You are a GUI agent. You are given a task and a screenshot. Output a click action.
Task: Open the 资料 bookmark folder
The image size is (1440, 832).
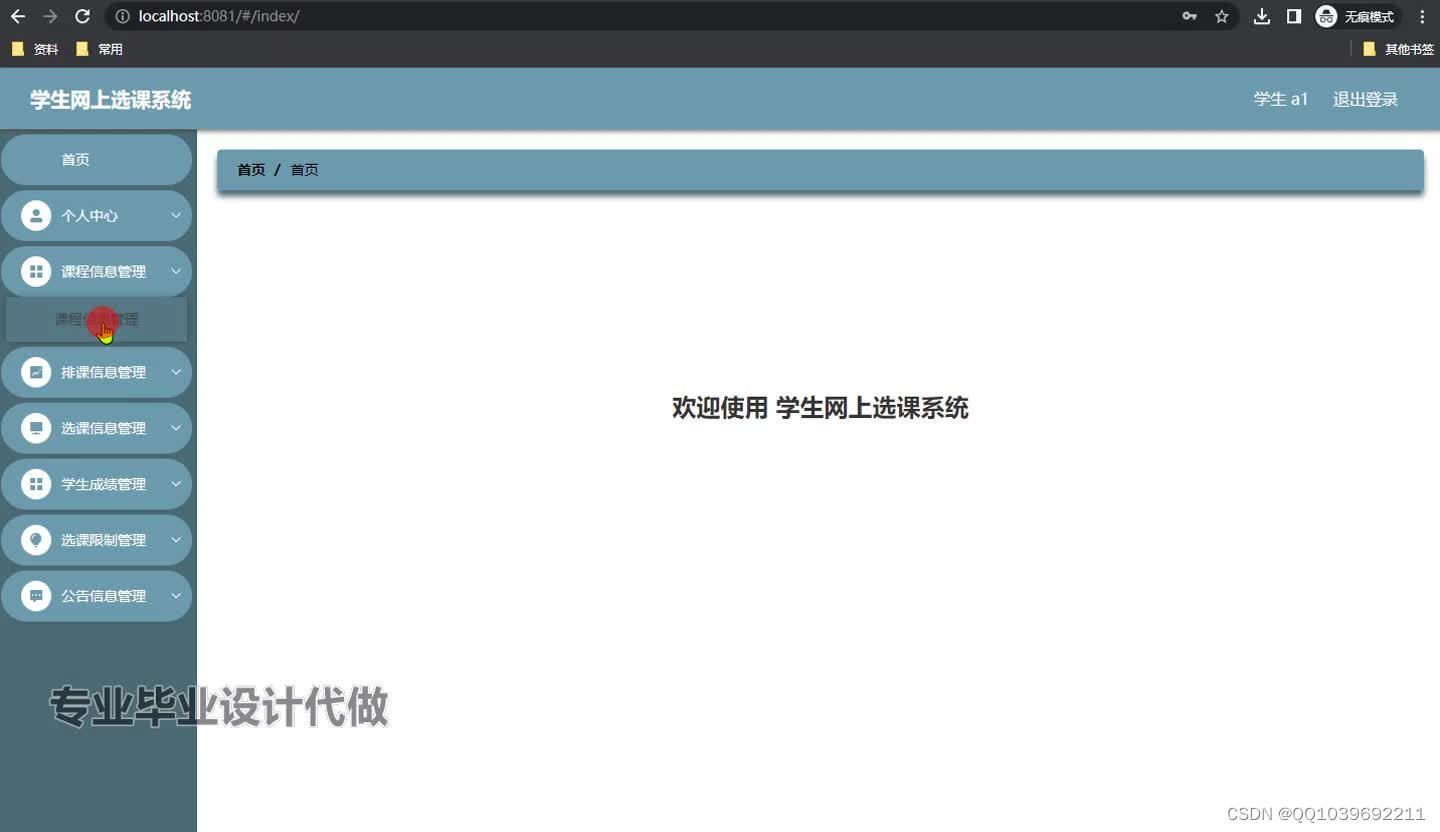[x=35, y=49]
